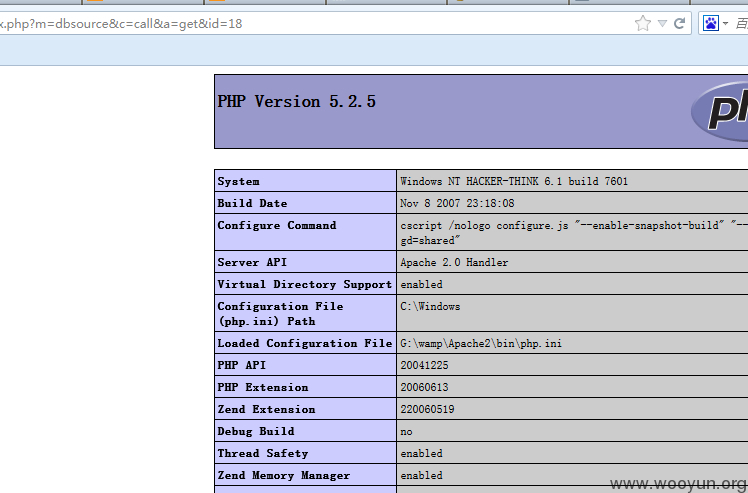Image resolution: width=748 pixels, height=493 pixels.
Task: Select 'enabled' value for Thread Safety
Action: click(x=421, y=453)
